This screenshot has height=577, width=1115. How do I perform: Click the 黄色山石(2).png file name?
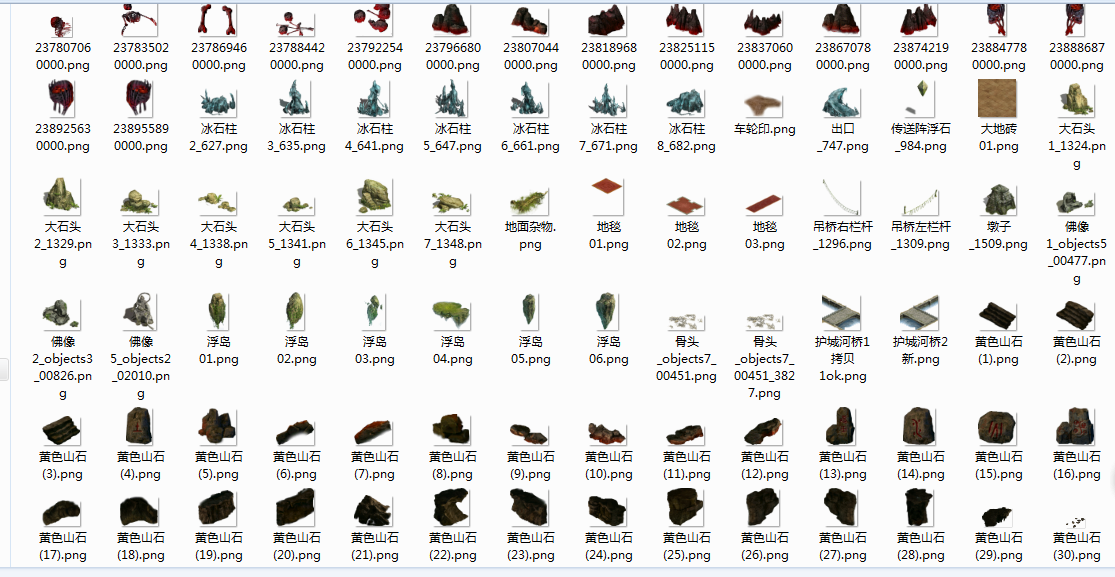pos(1077,350)
